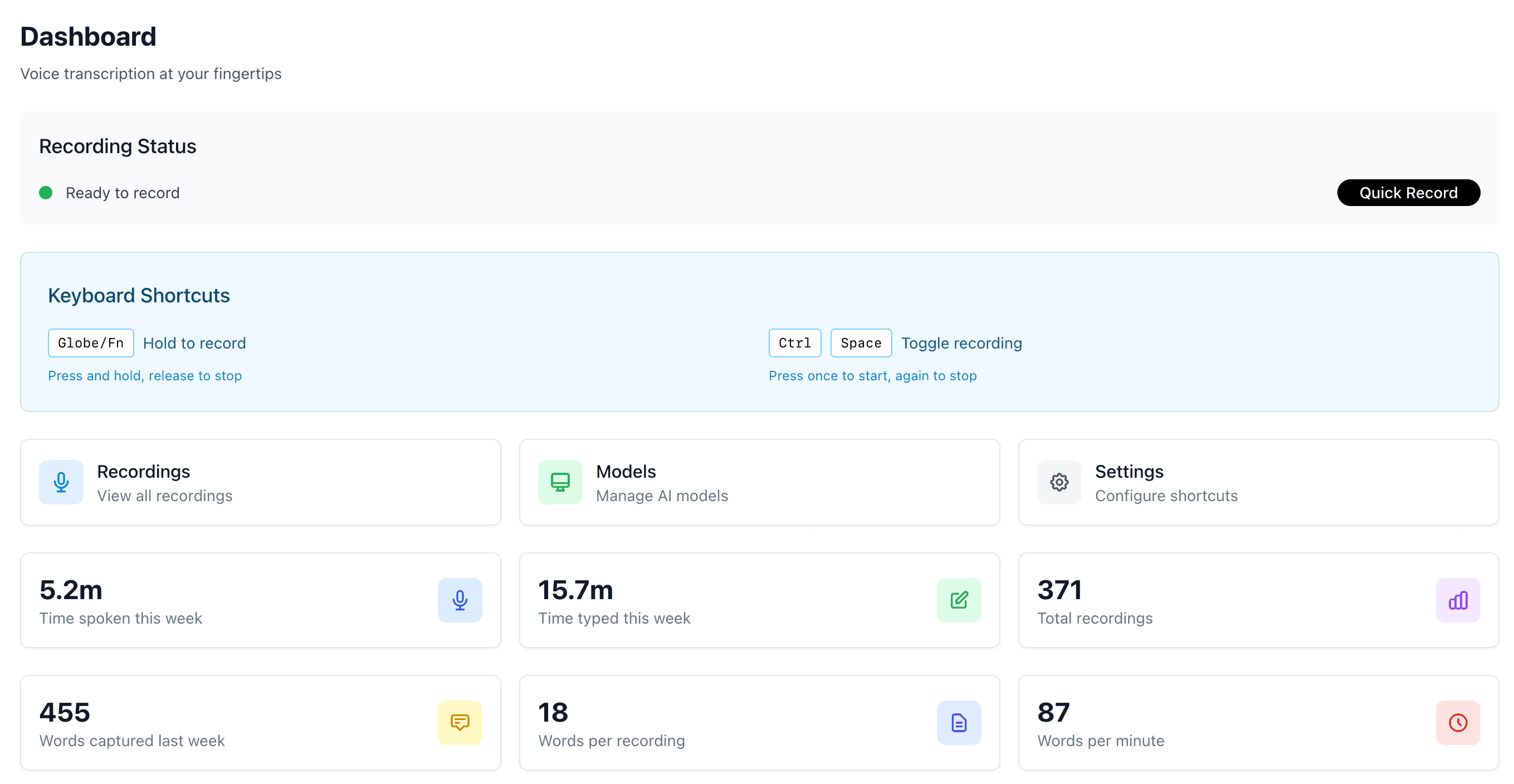The image size is (1514, 784).
Task: Click the red clock icon on words per minute
Action: (1458, 722)
